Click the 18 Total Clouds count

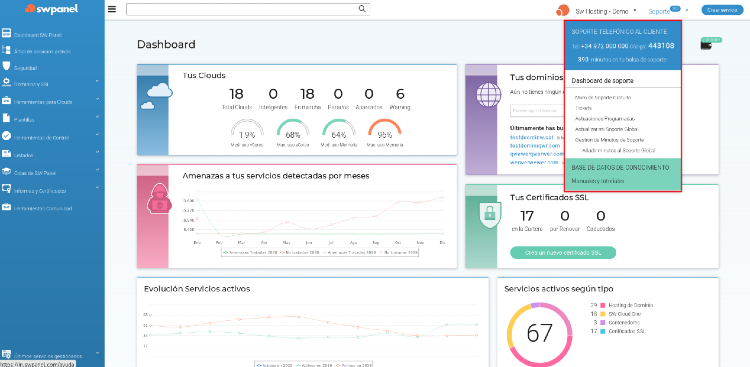(x=236, y=94)
